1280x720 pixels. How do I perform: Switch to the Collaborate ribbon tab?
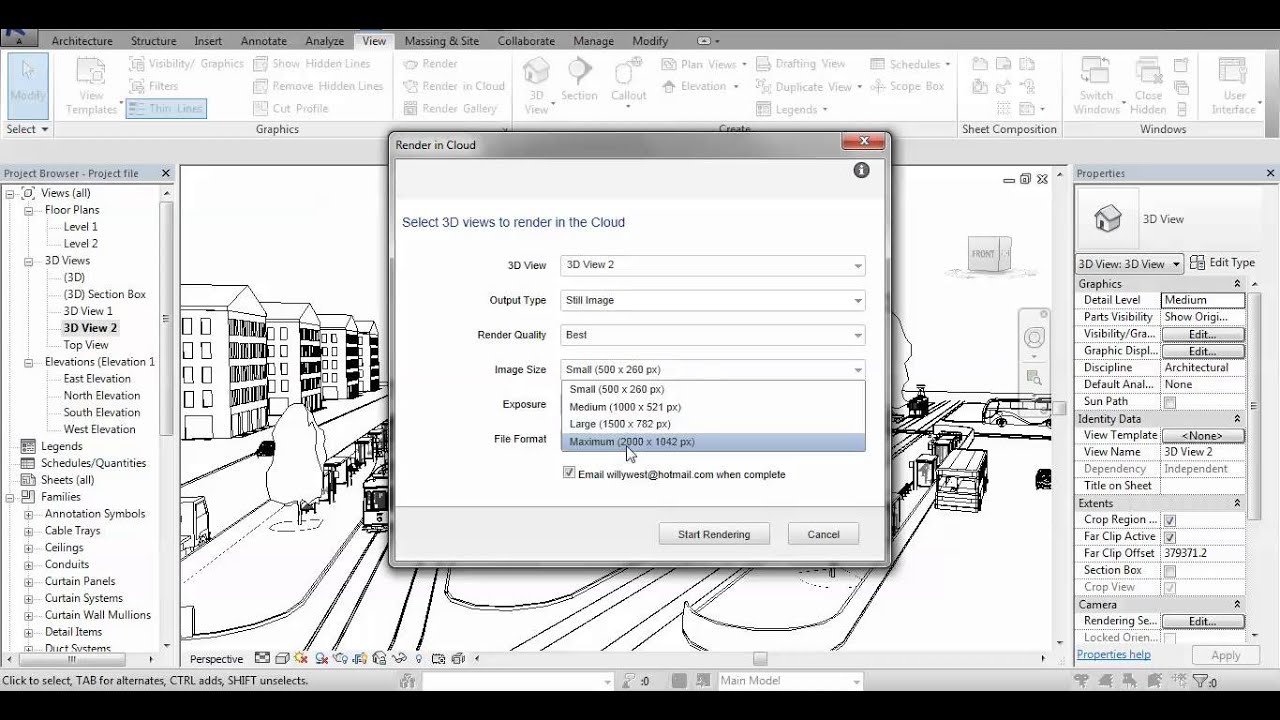pos(526,41)
